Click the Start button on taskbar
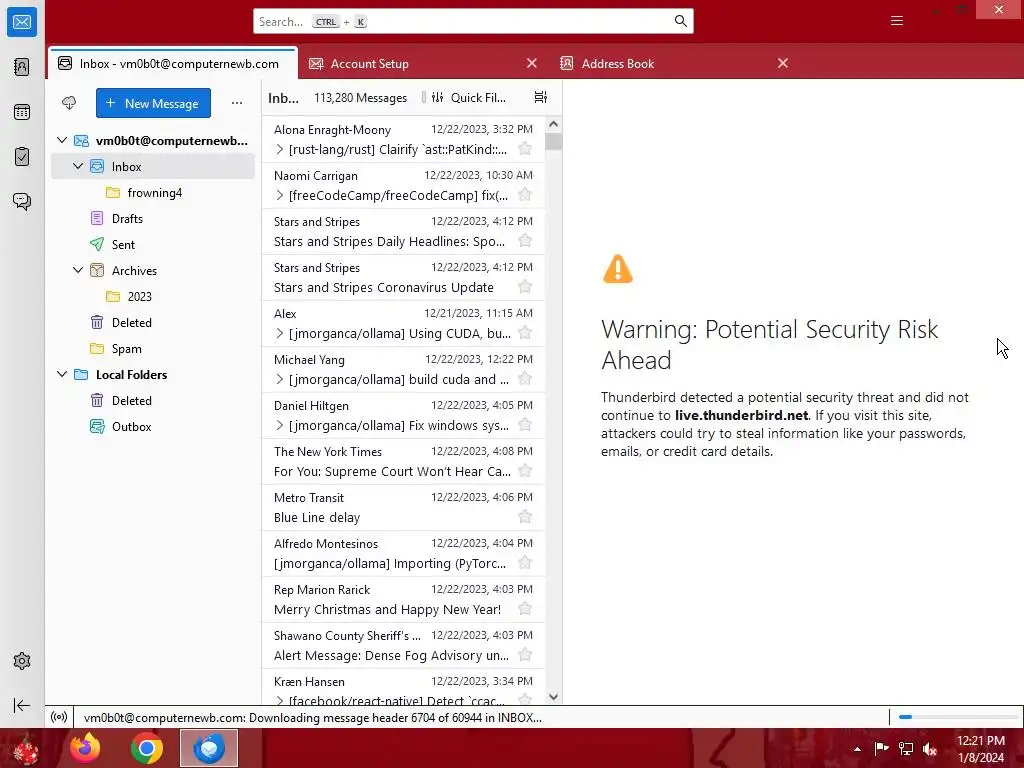Viewport: 1024px width, 768px height. point(25,748)
